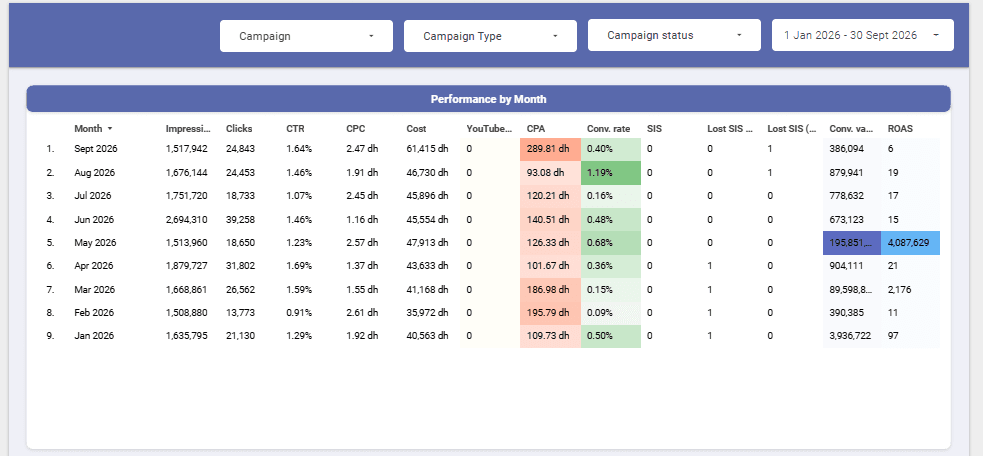983x456 pixels.
Task: Open the Campaign status filter dropdown
Action: (x=674, y=35)
